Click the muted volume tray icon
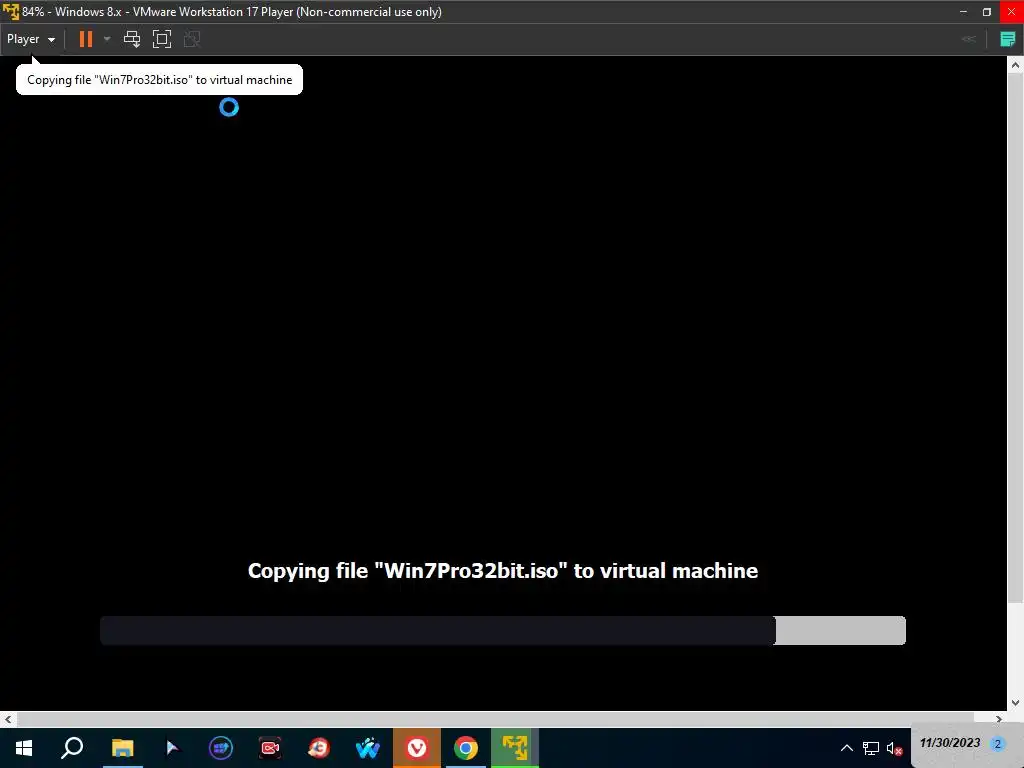The width and height of the screenshot is (1024, 768). [x=895, y=748]
